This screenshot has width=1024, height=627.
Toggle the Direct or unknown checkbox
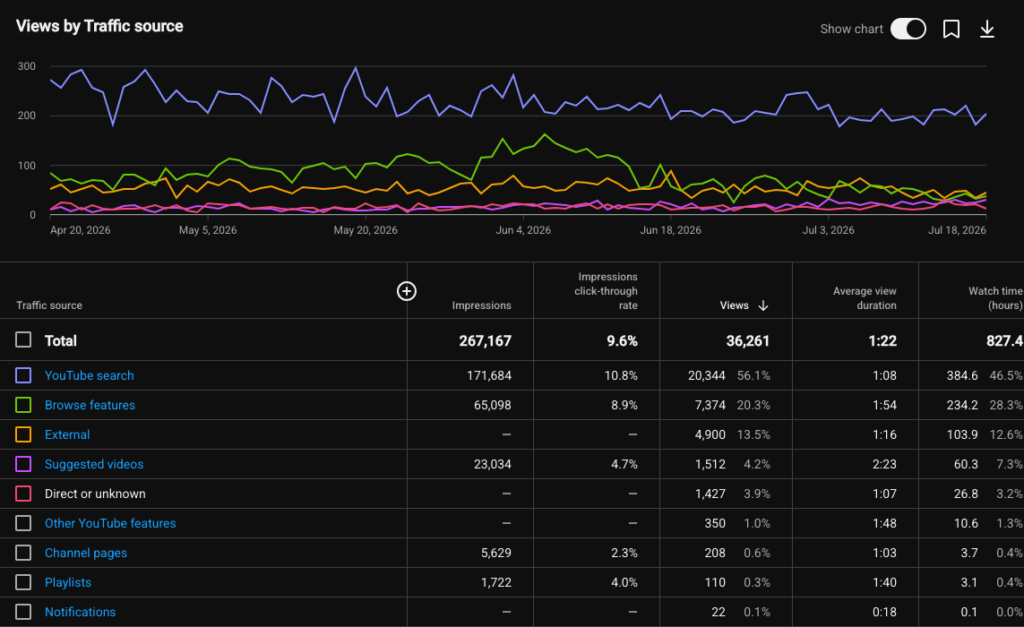coord(24,494)
